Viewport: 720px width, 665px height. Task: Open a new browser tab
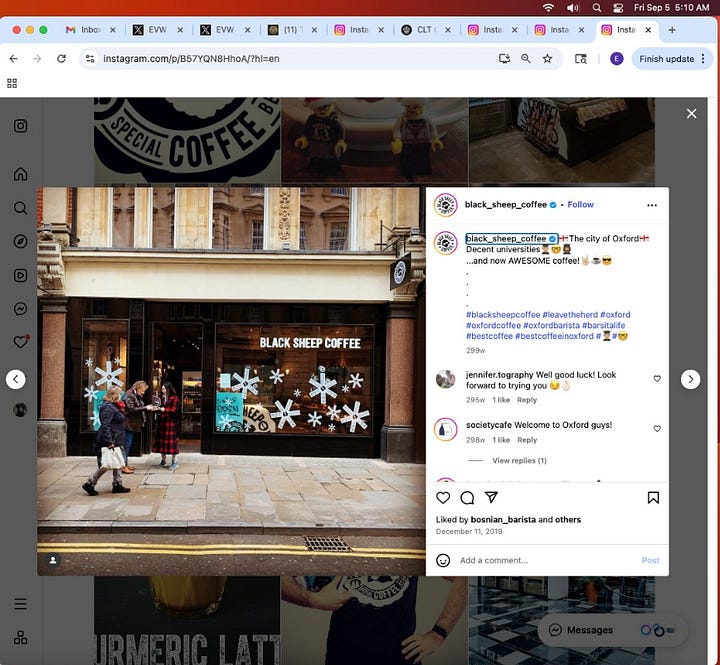point(672,30)
